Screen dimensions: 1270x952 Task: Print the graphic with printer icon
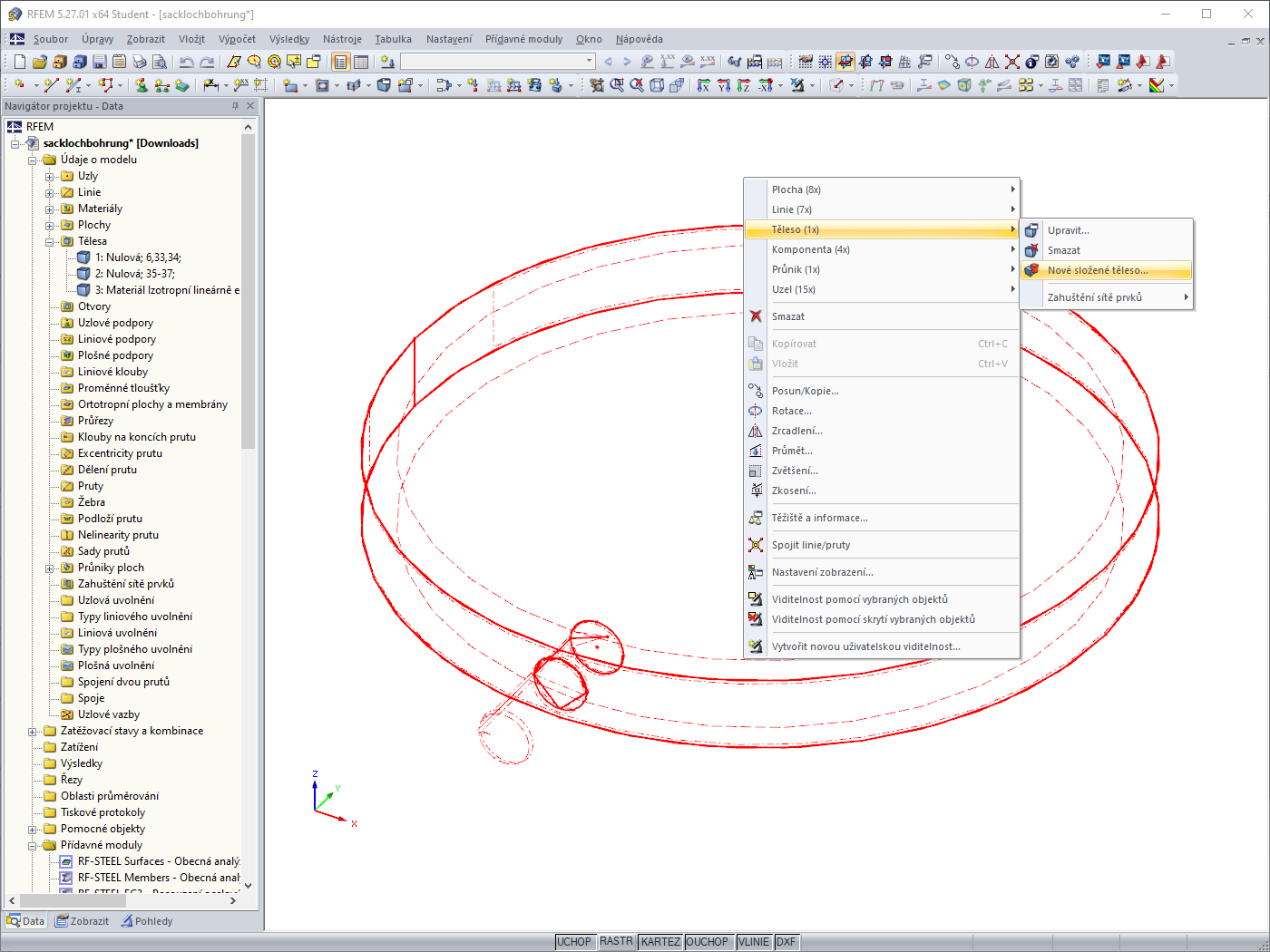coord(139,62)
